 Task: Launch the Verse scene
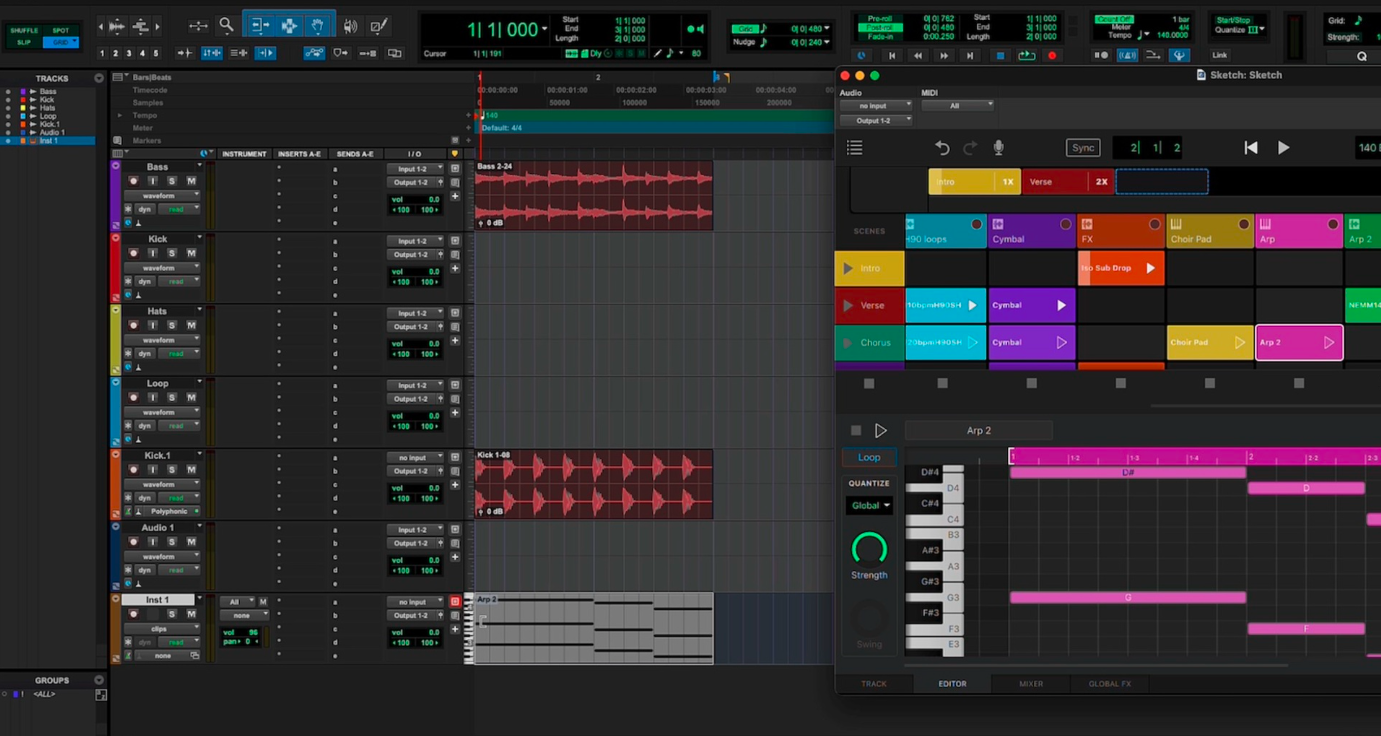(x=848, y=306)
